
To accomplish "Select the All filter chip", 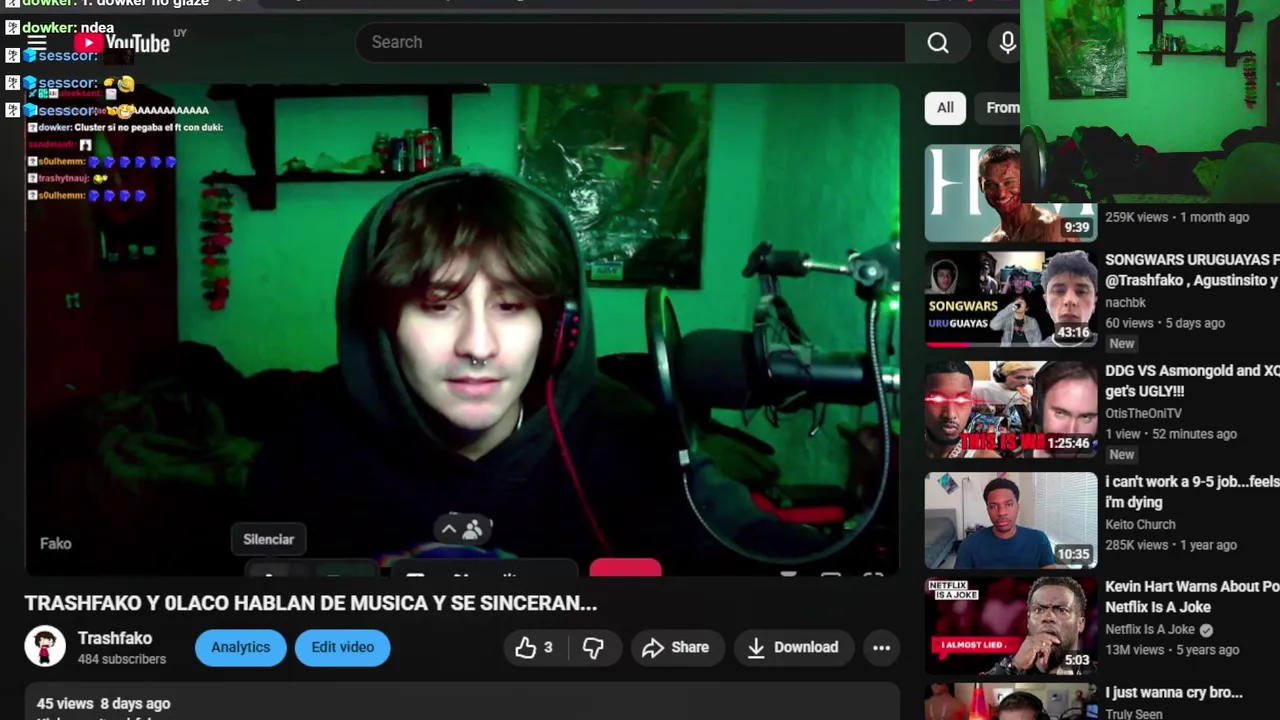I will [945, 108].
